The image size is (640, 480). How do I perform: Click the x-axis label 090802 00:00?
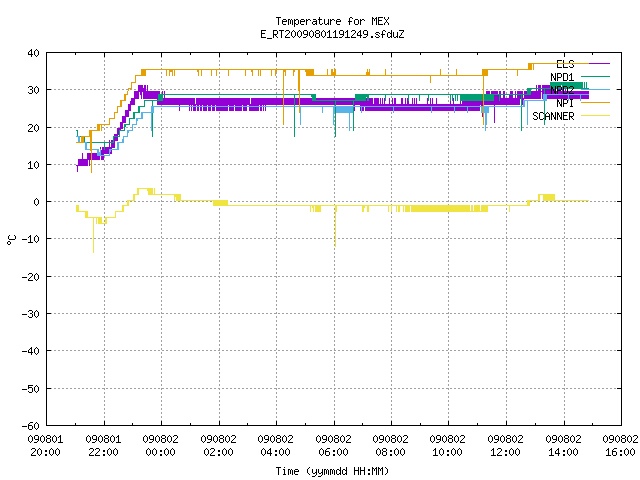[160, 446]
